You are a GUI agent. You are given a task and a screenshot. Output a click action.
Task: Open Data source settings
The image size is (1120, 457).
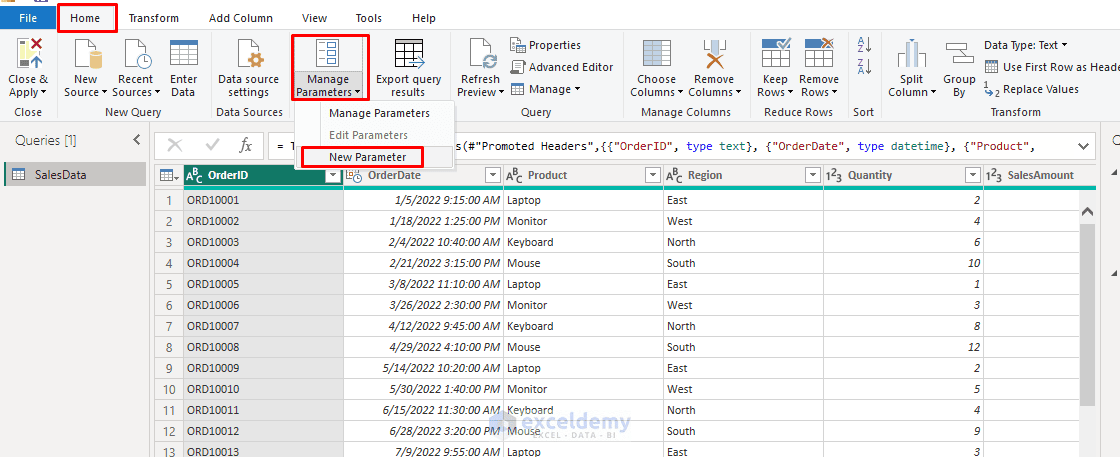(249, 70)
